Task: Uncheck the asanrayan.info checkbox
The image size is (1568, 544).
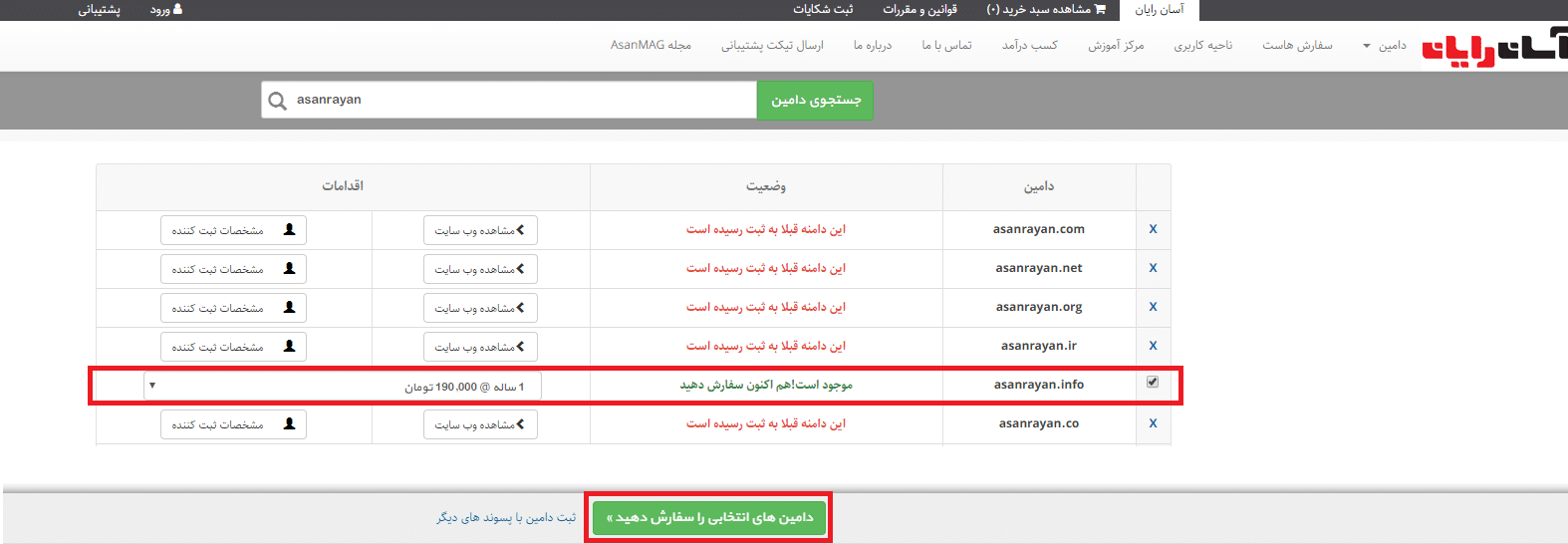Action: pos(1153,383)
